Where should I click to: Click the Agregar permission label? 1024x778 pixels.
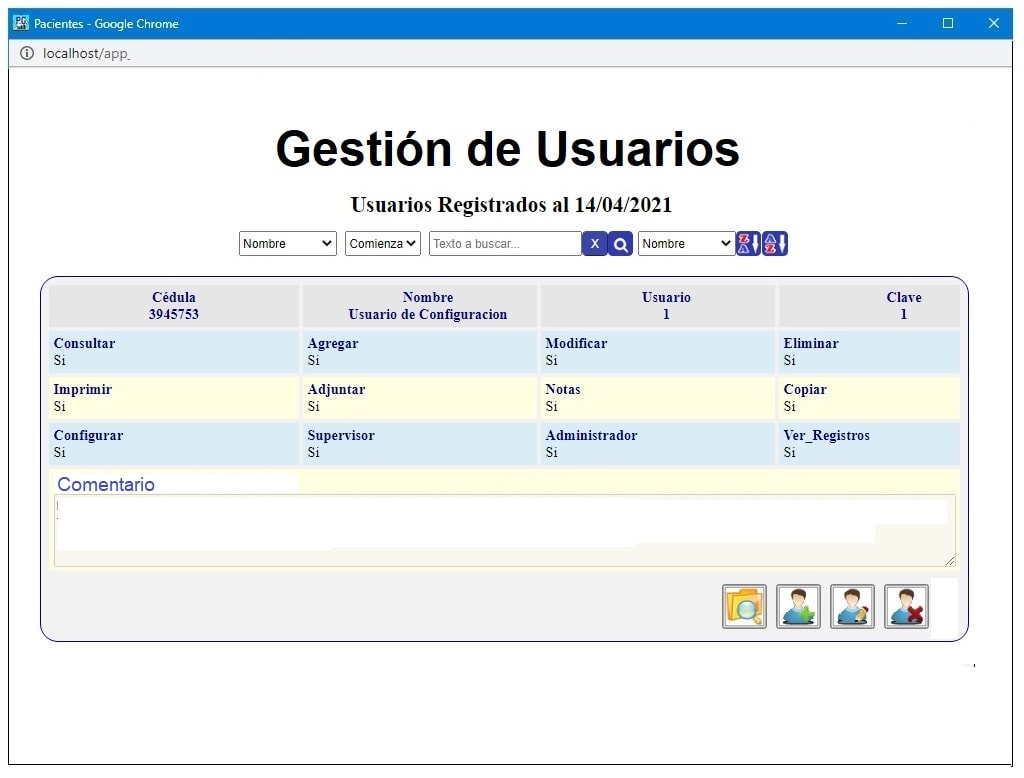pos(333,344)
